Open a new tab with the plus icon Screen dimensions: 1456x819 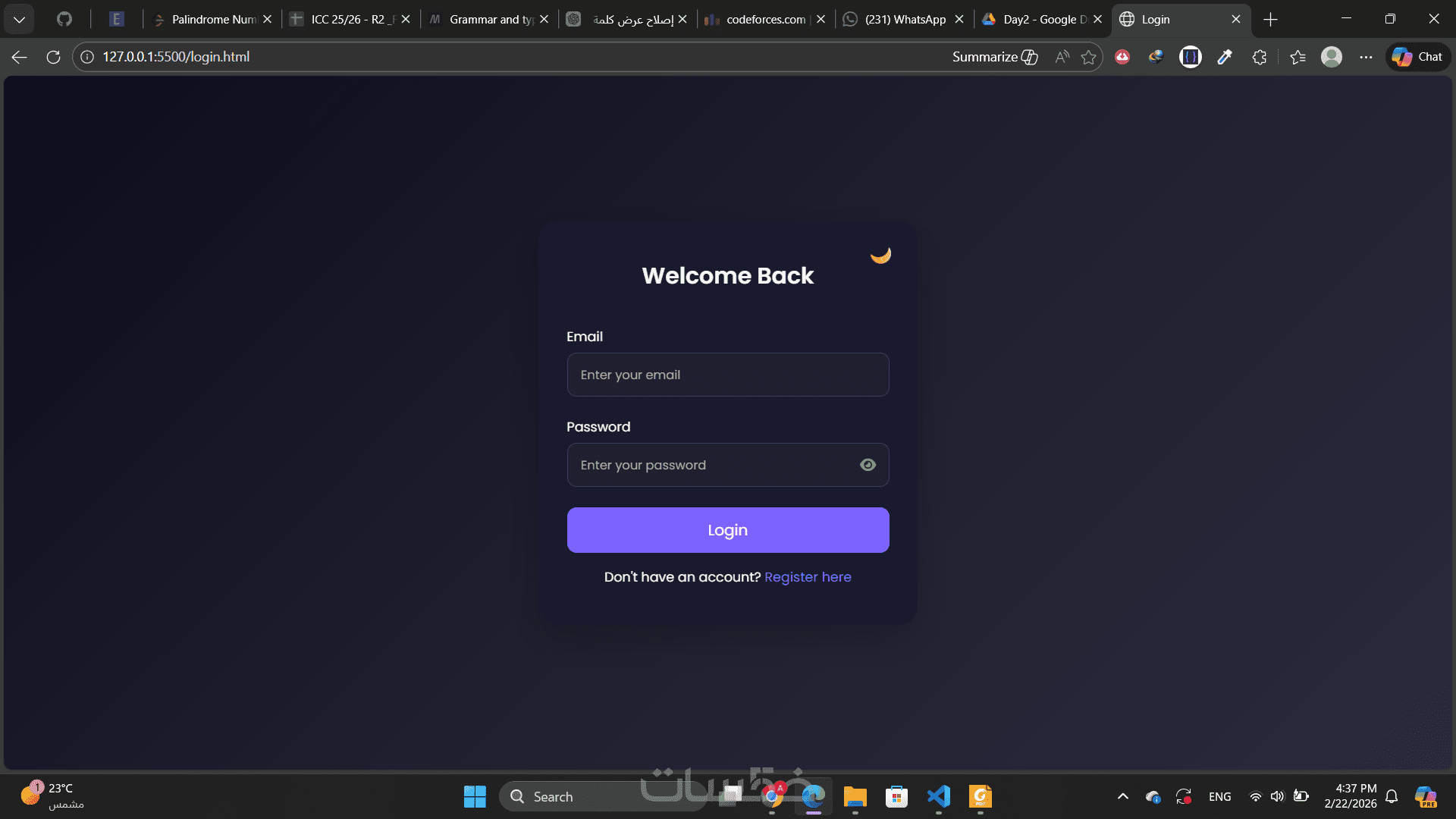(1271, 19)
